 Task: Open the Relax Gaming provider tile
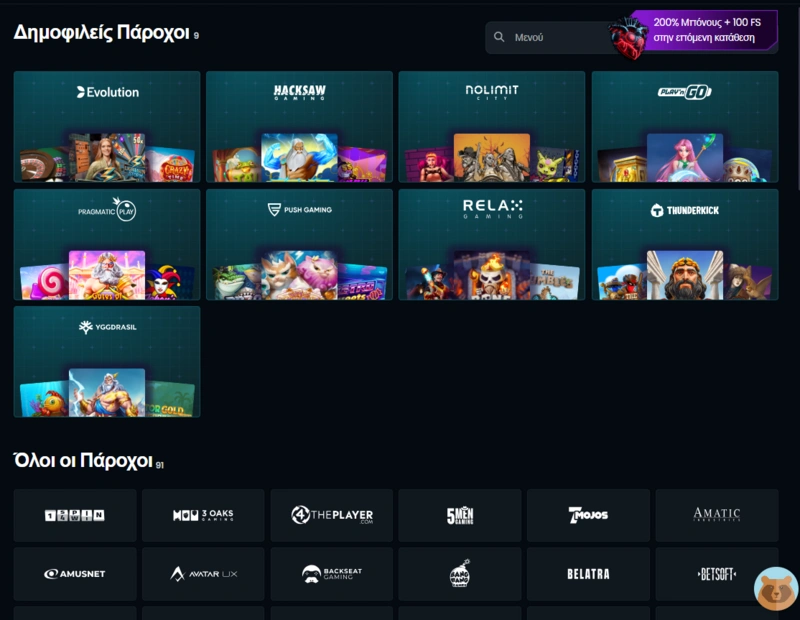pyautogui.click(x=491, y=243)
